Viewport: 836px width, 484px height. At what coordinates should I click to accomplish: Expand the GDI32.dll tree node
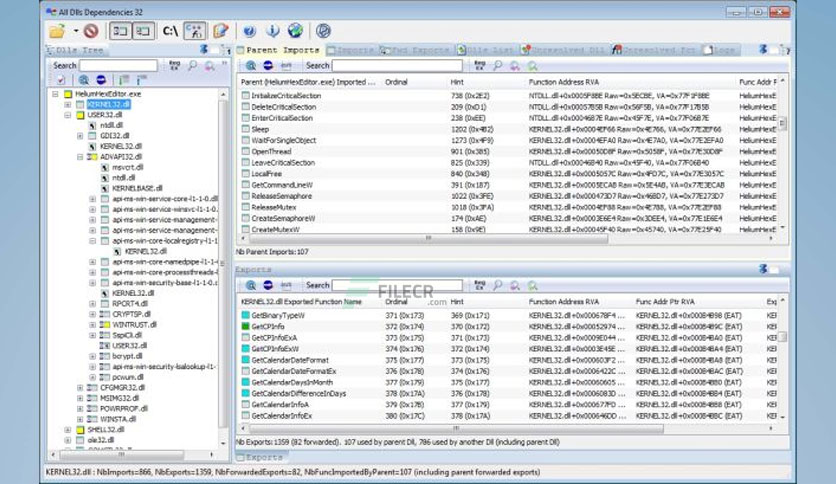tap(80, 136)
